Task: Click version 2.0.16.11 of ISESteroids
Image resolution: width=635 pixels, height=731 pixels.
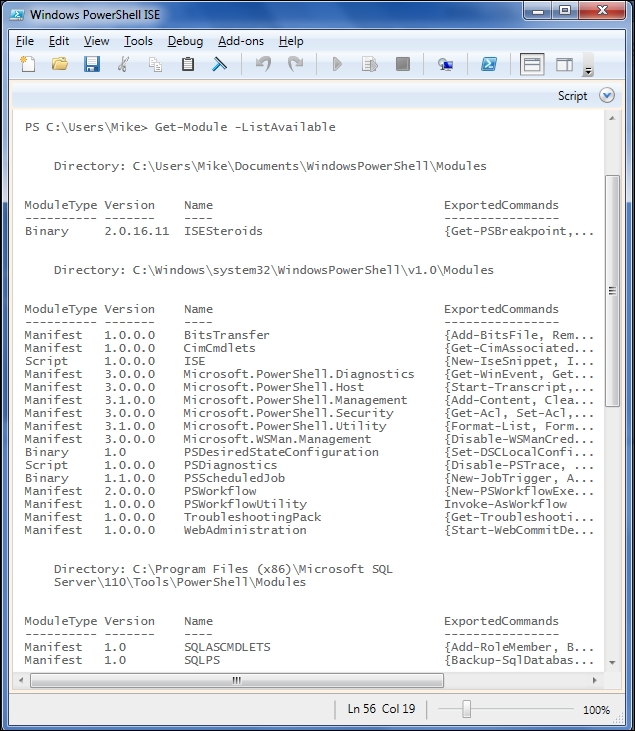Action: (137, 231)
